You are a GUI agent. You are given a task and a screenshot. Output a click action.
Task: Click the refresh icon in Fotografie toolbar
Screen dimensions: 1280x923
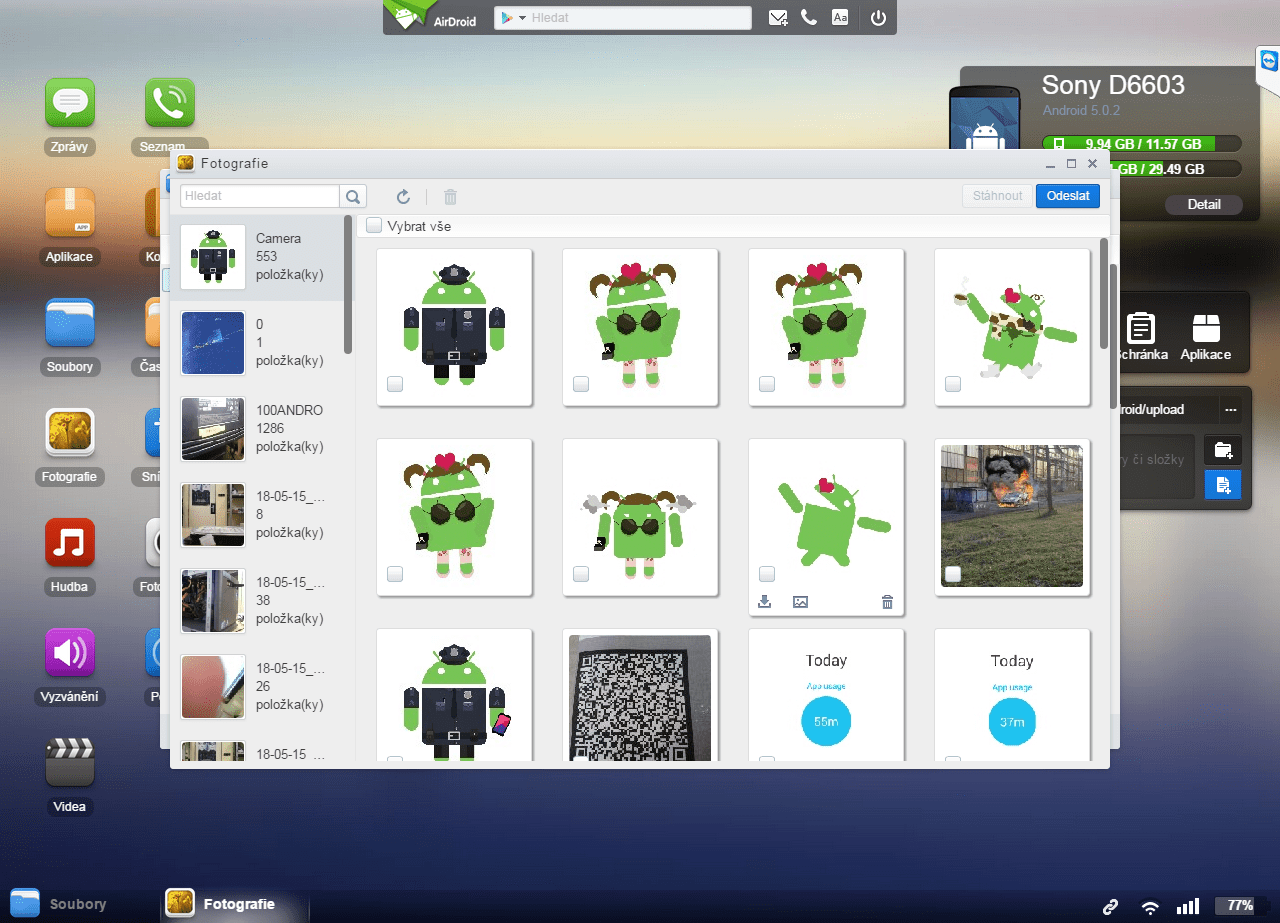click(404, 197)
